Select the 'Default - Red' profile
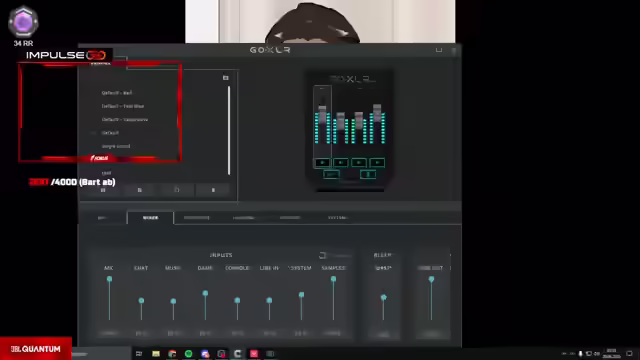Screen dimensions: 640x360 [x=117, y=93]
